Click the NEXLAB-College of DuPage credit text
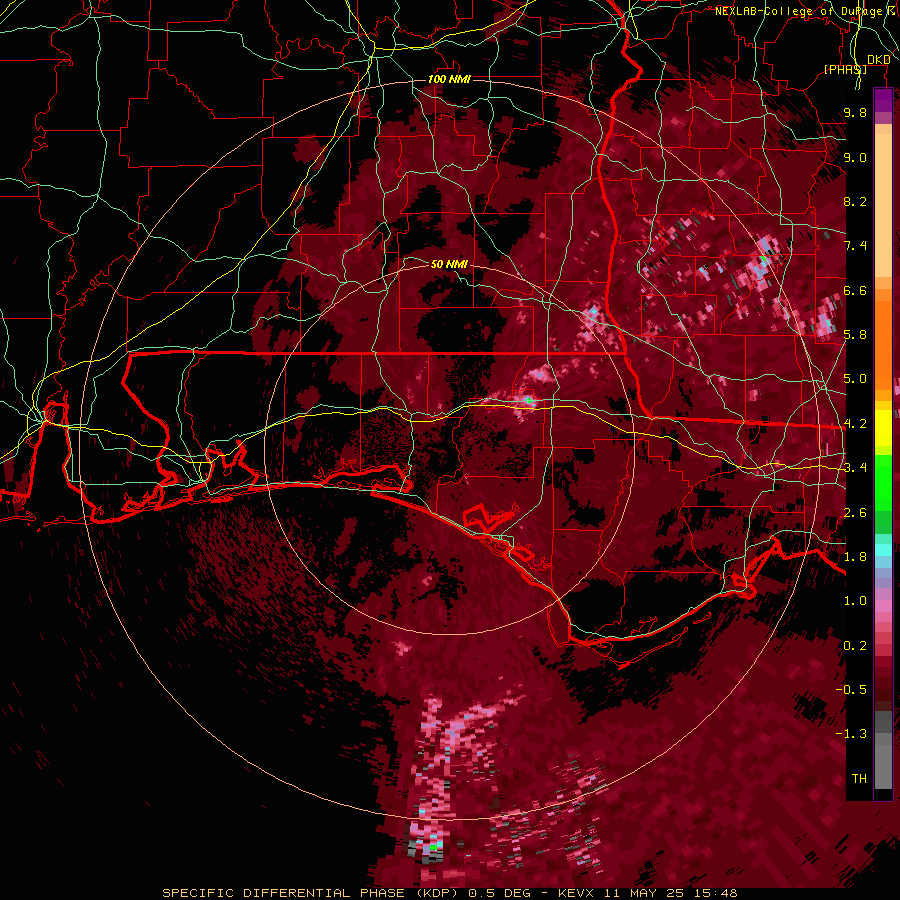Screen dimensions: 900x900 click(801, 11)
